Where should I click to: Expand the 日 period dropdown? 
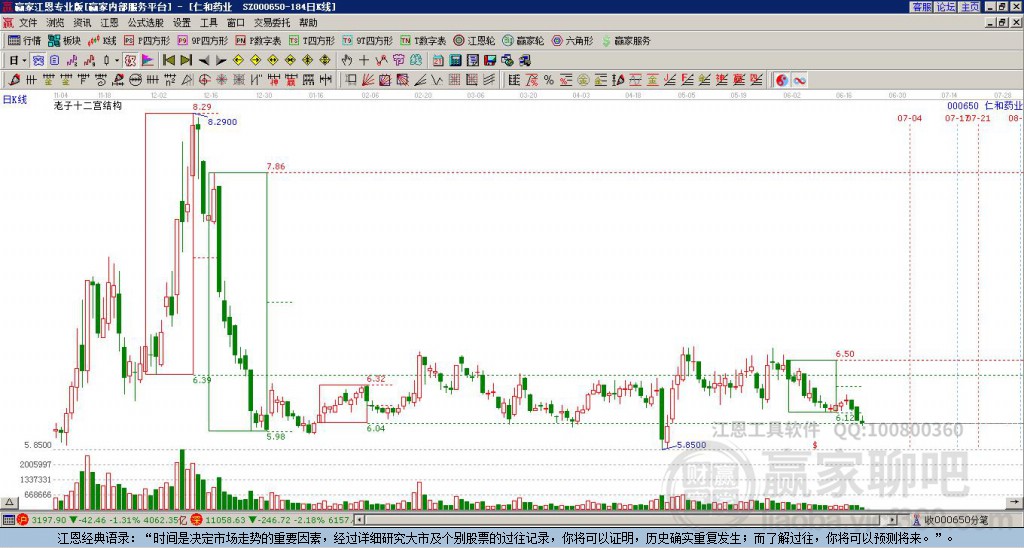click(24, 61)
